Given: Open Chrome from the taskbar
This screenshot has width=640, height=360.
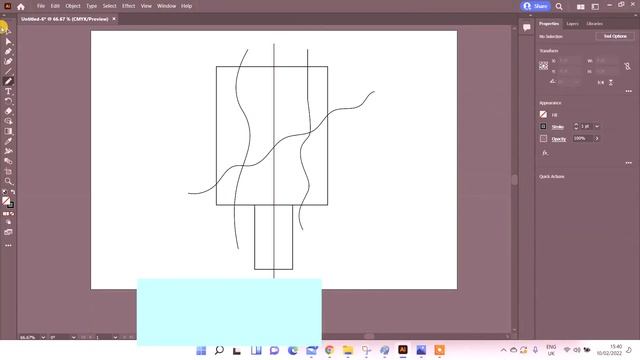Looking at the screenshot, I should (329, 350).
